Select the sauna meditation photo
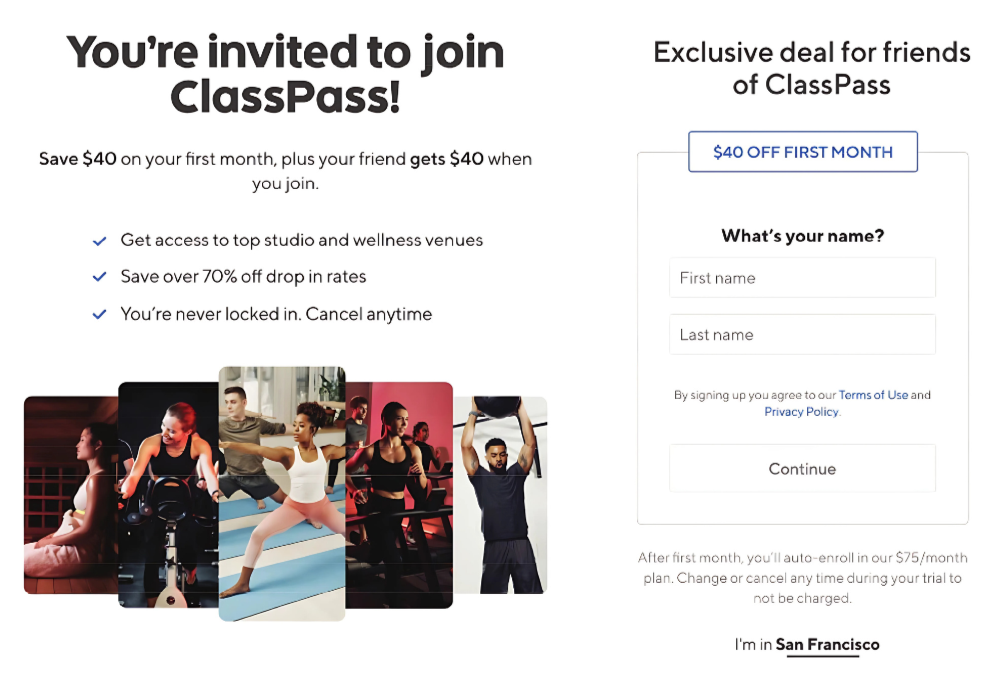The image size is (1003, 679). point(71,495)
